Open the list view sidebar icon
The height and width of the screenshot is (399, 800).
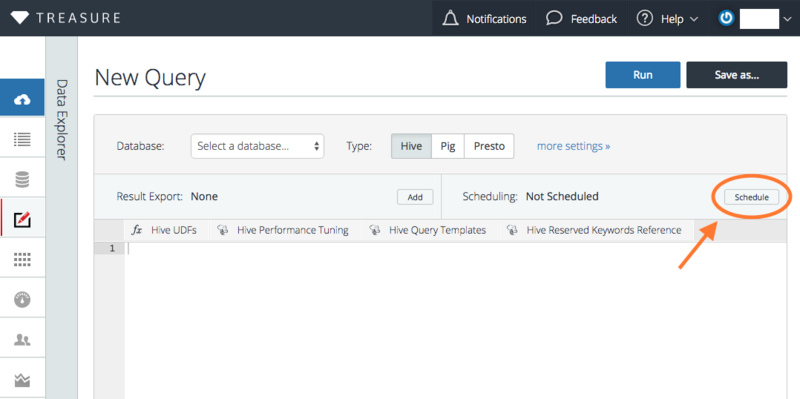[x=22, y=139]
